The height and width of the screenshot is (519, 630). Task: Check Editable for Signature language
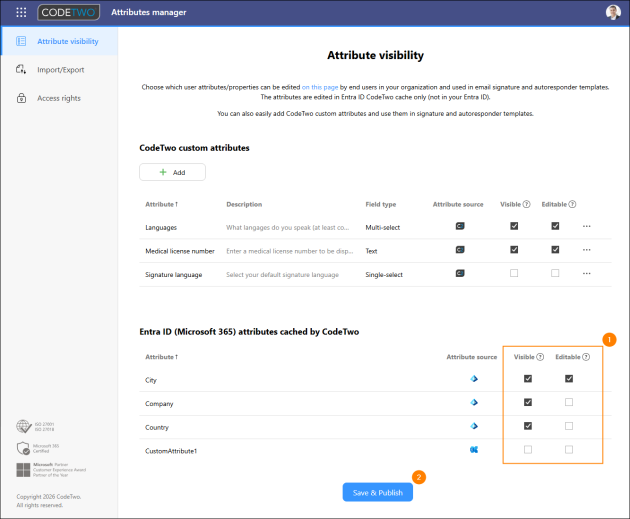(555, 273)
